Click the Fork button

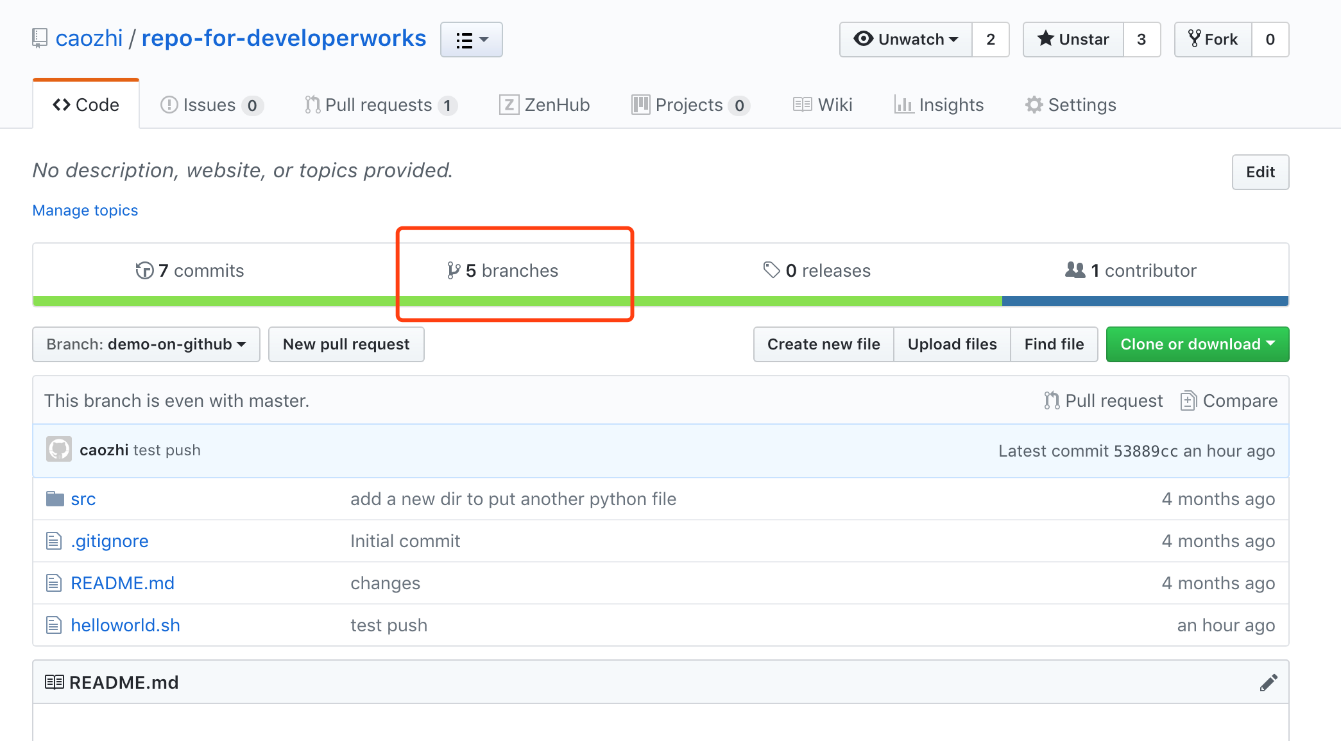[x=1212, y=40]
